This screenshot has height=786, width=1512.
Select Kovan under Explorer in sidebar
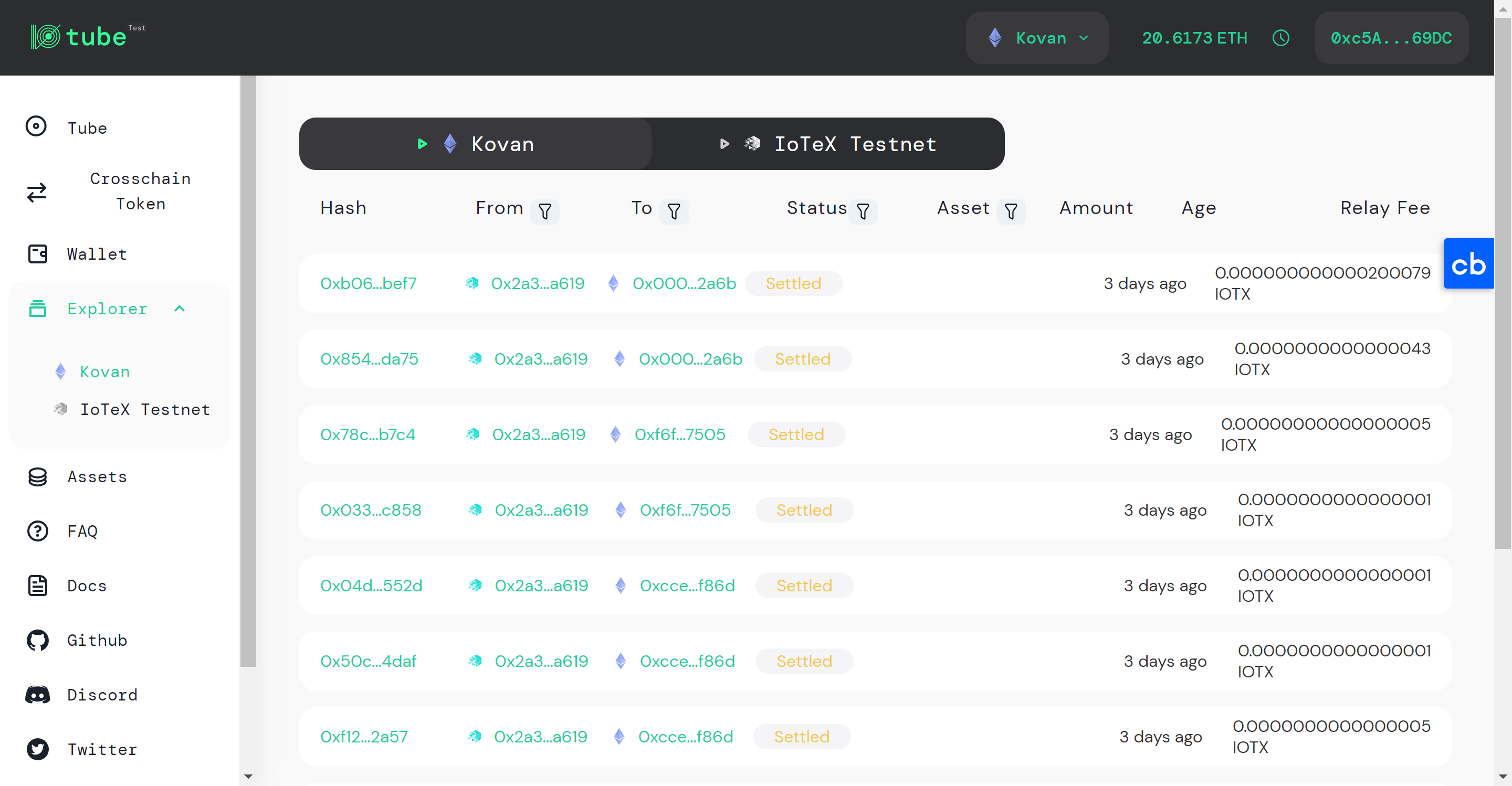pos(105,371)
